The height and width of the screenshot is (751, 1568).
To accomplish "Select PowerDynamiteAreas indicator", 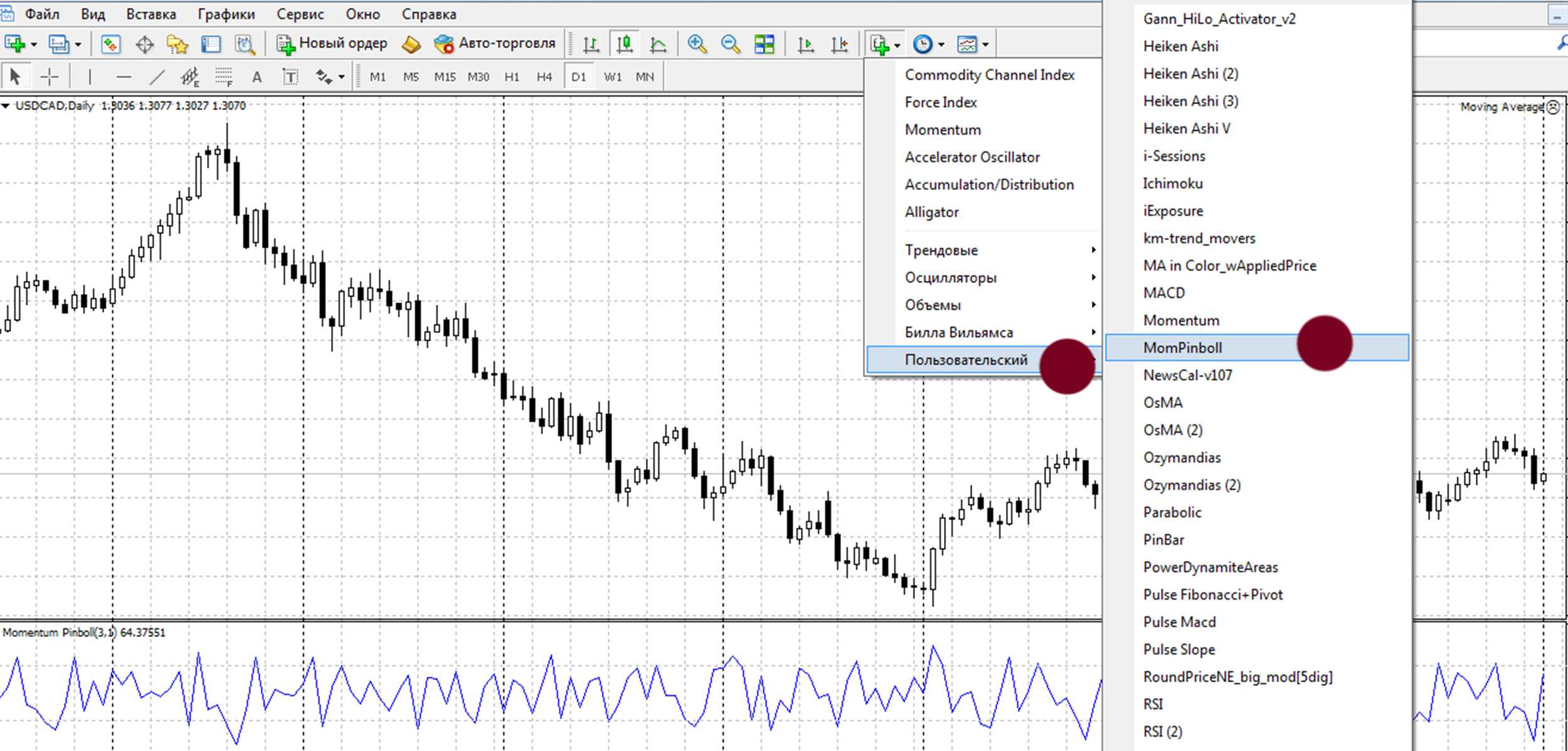I will 1257,567.
